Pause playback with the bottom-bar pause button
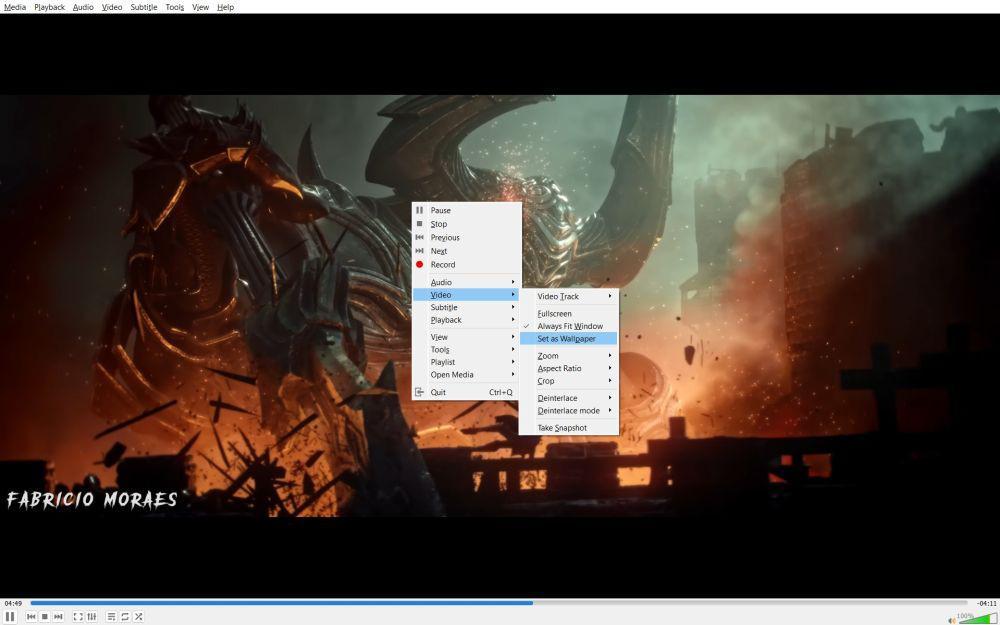Image resolution: width=1000 pixels, height=625 pixels. click(x=10, y=616)
